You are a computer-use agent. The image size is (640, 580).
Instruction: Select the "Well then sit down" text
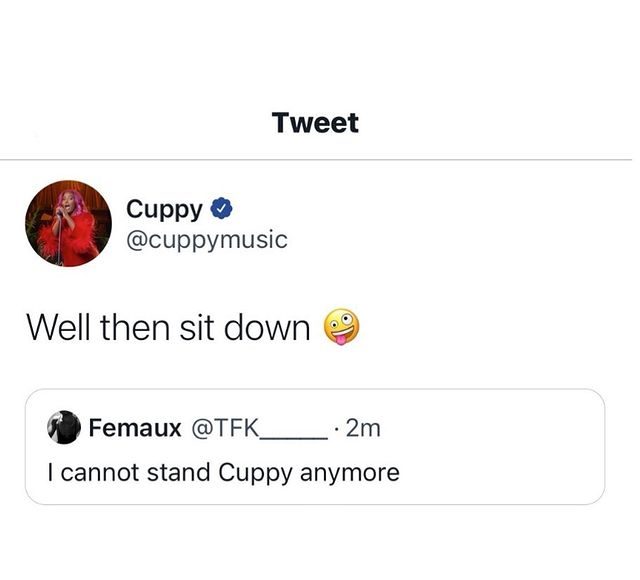pos(168,328)
